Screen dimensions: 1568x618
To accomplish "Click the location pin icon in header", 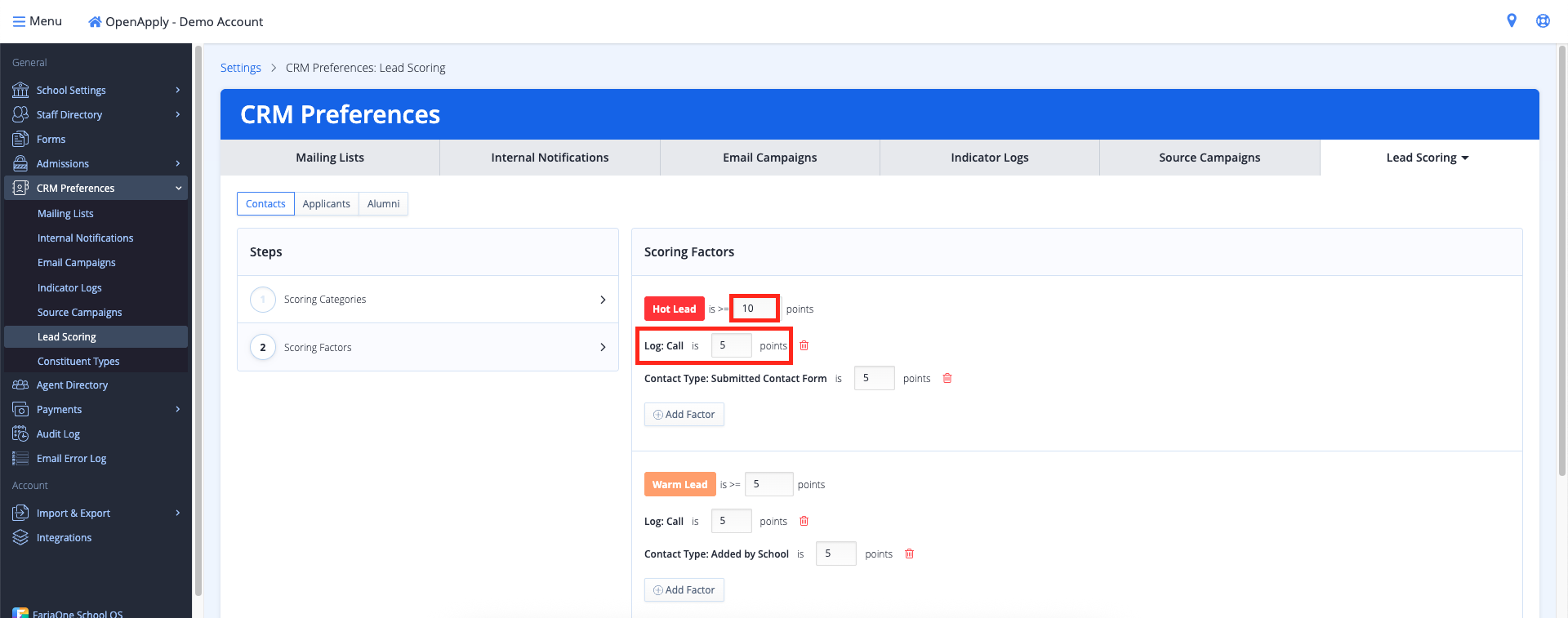I will (1512, 21).
